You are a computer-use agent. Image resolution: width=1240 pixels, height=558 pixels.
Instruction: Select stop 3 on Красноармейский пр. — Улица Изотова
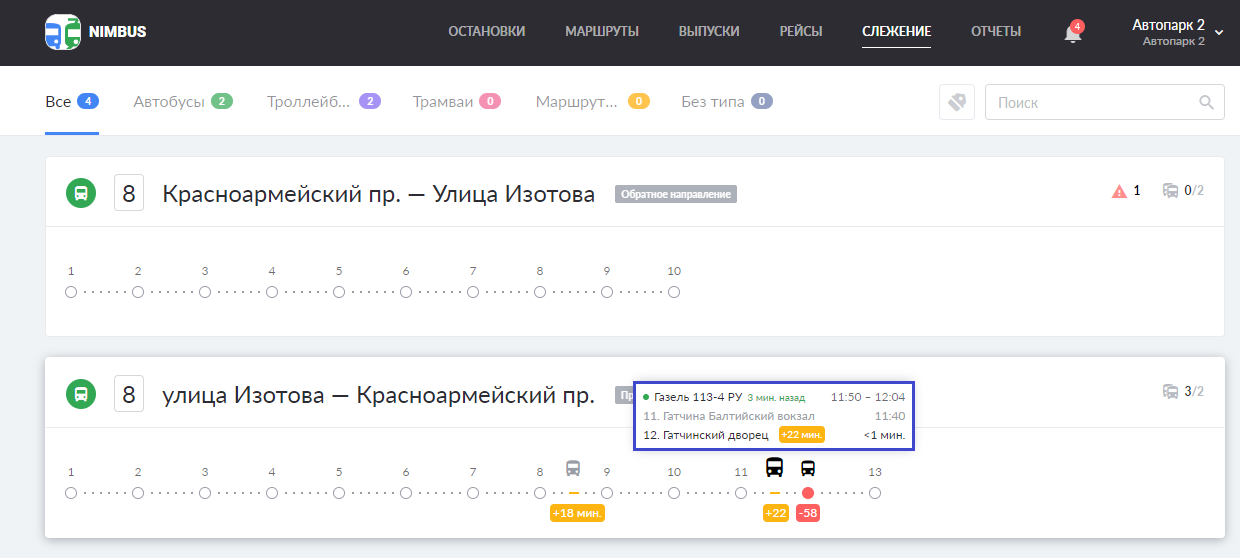click(205, 292)
